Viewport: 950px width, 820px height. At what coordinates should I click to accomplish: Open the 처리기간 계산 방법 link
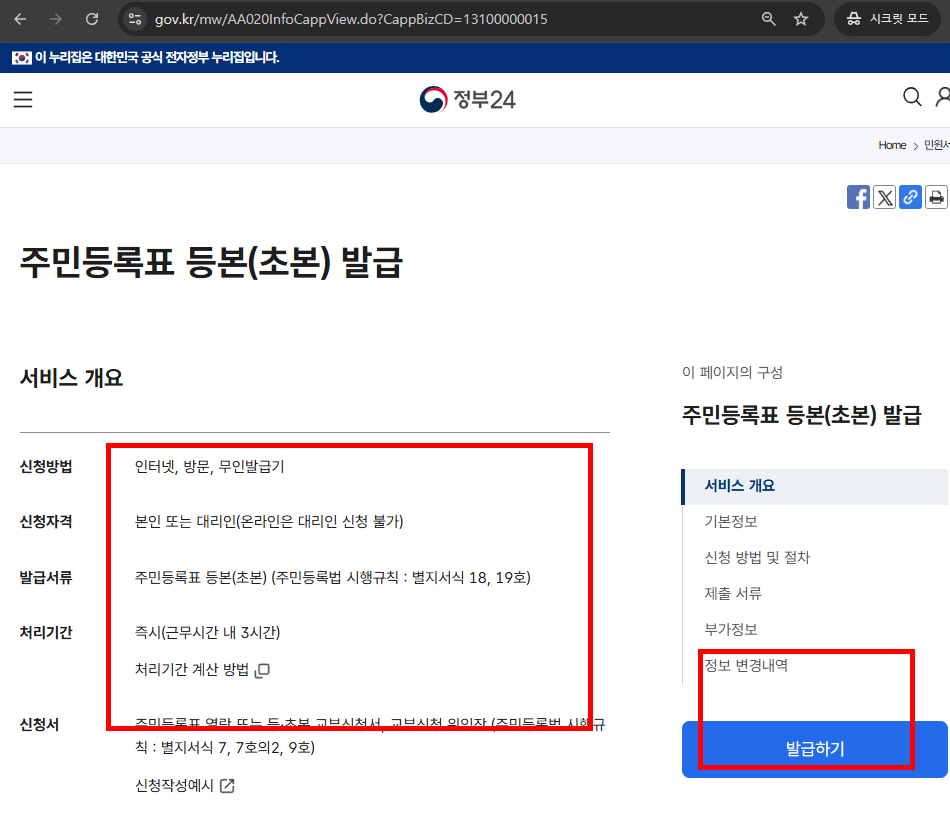(x=194, y=671)
